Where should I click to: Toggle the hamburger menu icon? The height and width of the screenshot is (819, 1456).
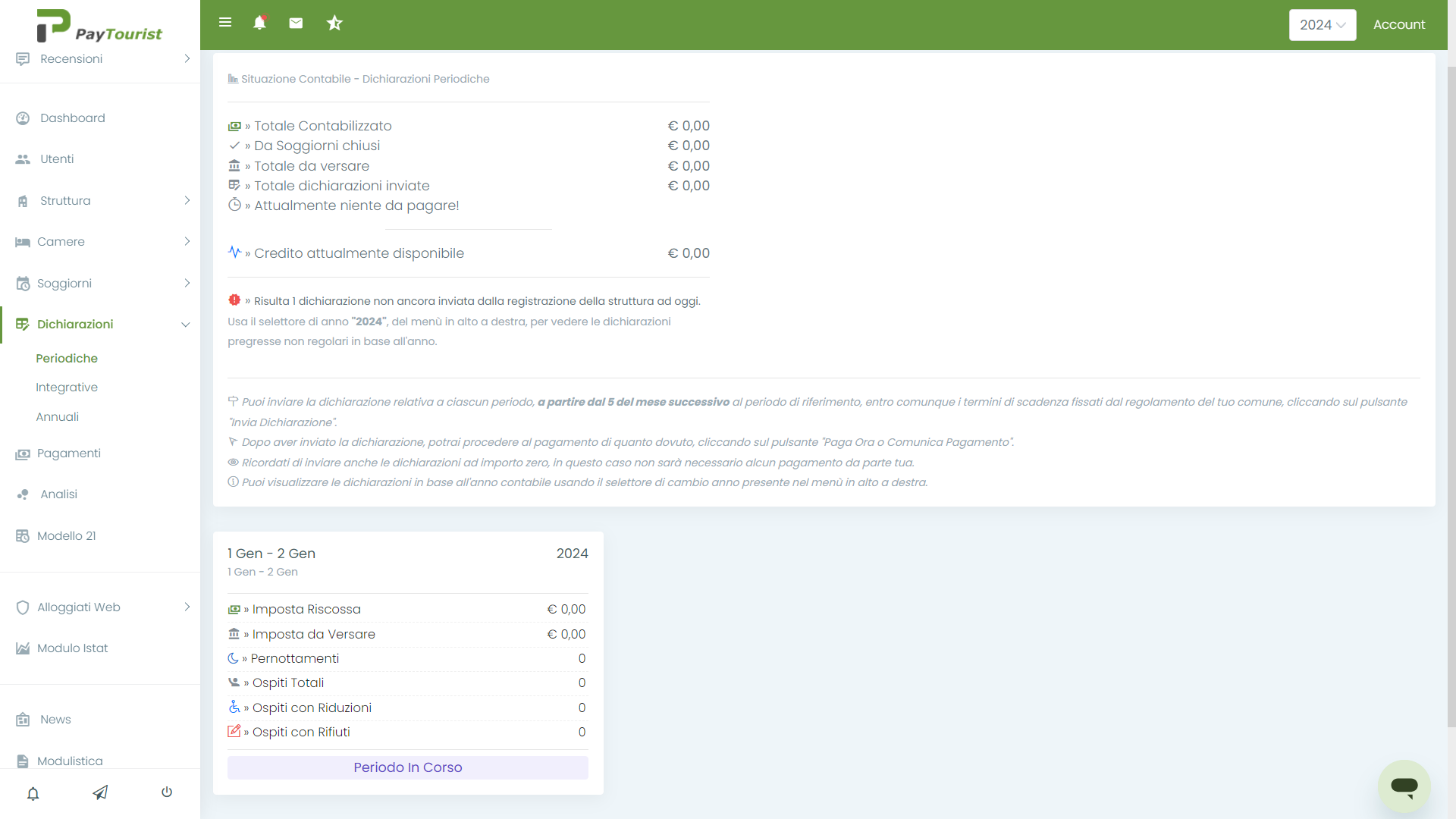point(225,23)
